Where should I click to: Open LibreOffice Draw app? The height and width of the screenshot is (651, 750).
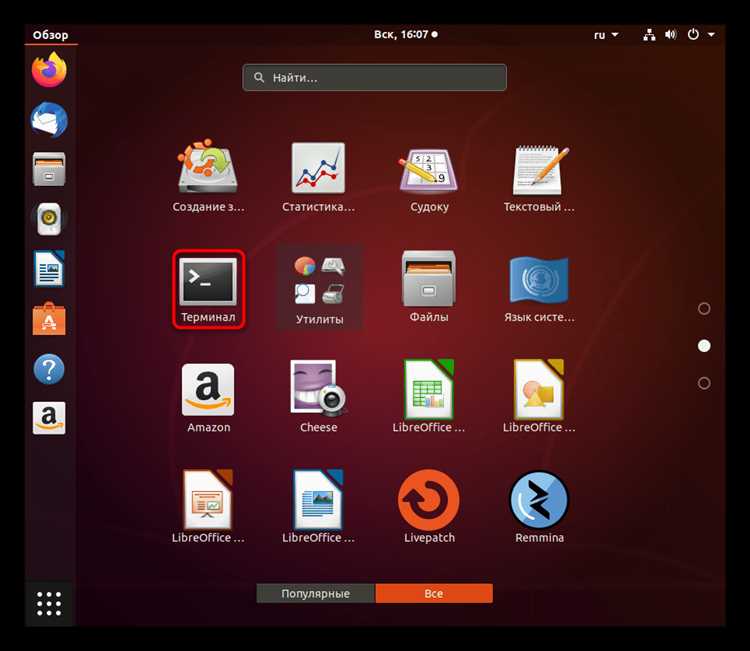pos(539,397)
